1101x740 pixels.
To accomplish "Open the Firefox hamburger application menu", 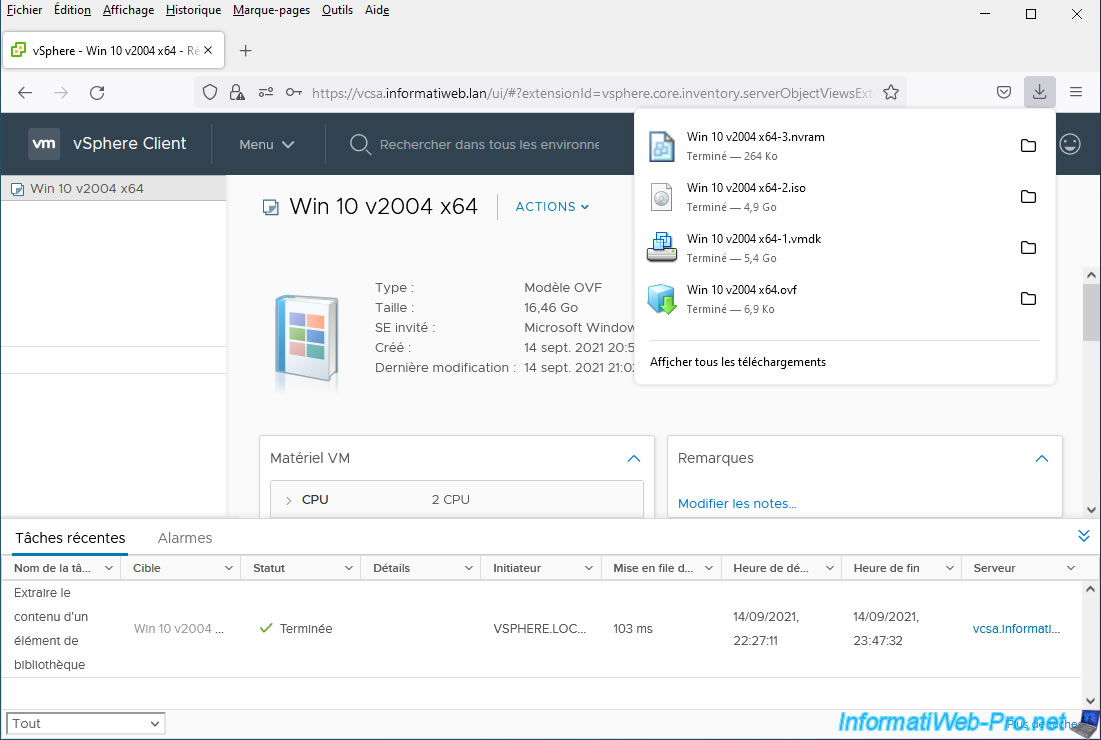I will click(x=1076, y=92).
